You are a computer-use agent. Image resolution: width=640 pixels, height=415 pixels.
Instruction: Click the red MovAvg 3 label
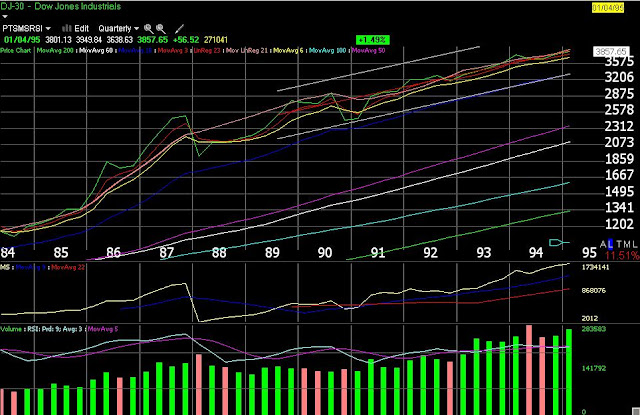click(x=173, y=51)
